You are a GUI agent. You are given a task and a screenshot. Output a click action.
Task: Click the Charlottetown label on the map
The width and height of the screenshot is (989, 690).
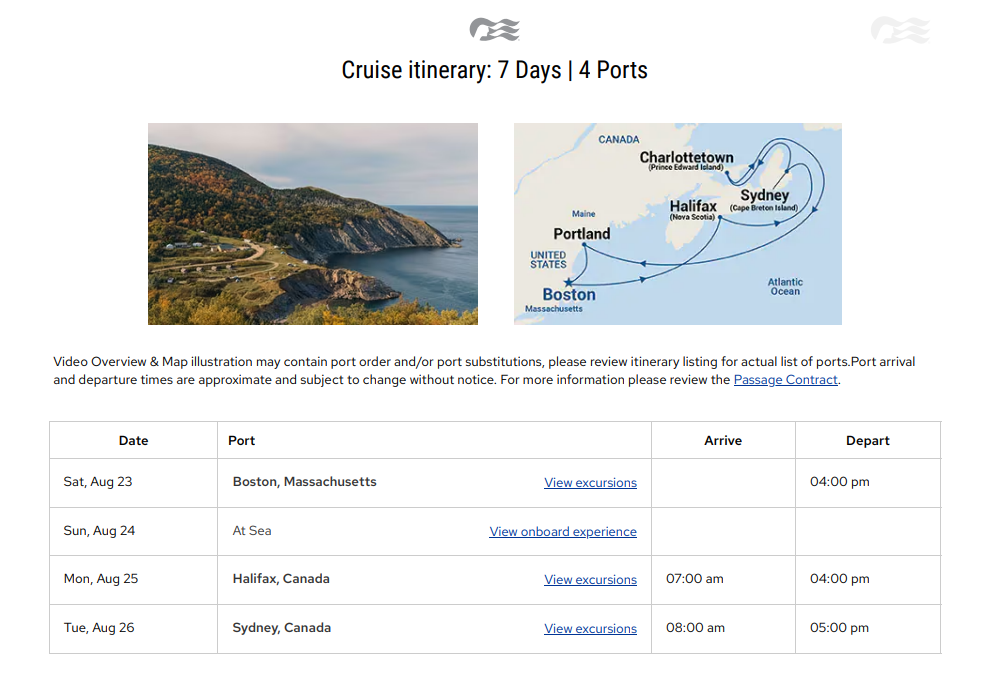pos(686,158)
